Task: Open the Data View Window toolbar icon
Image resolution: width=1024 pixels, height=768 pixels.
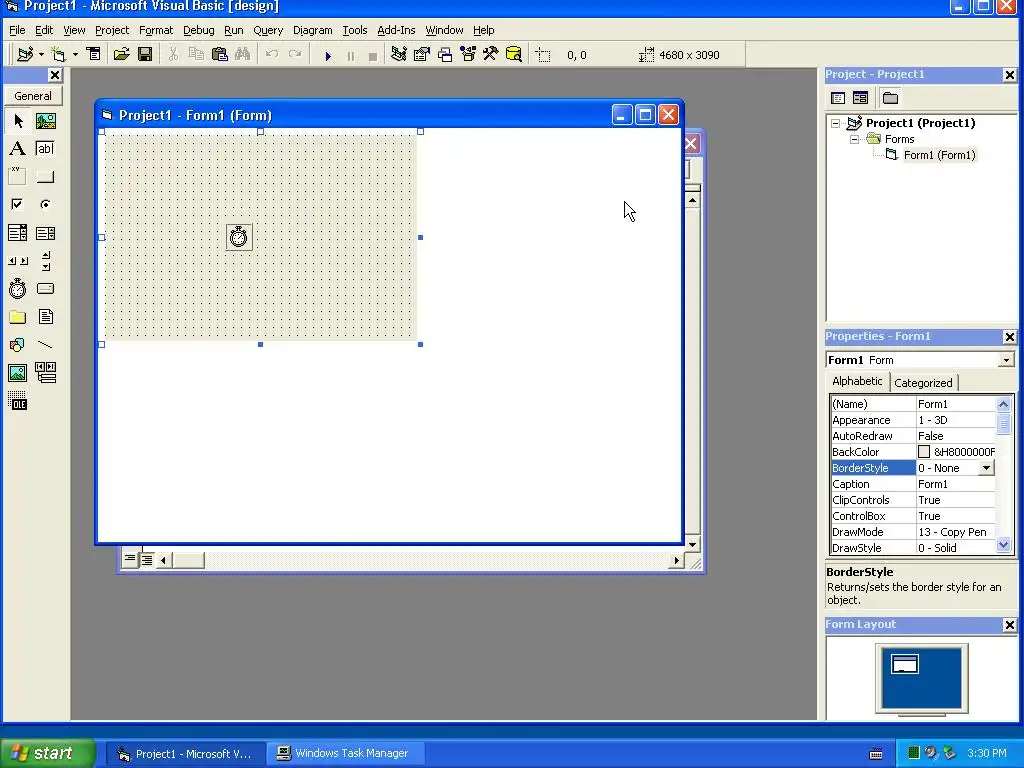Action: 514,54
